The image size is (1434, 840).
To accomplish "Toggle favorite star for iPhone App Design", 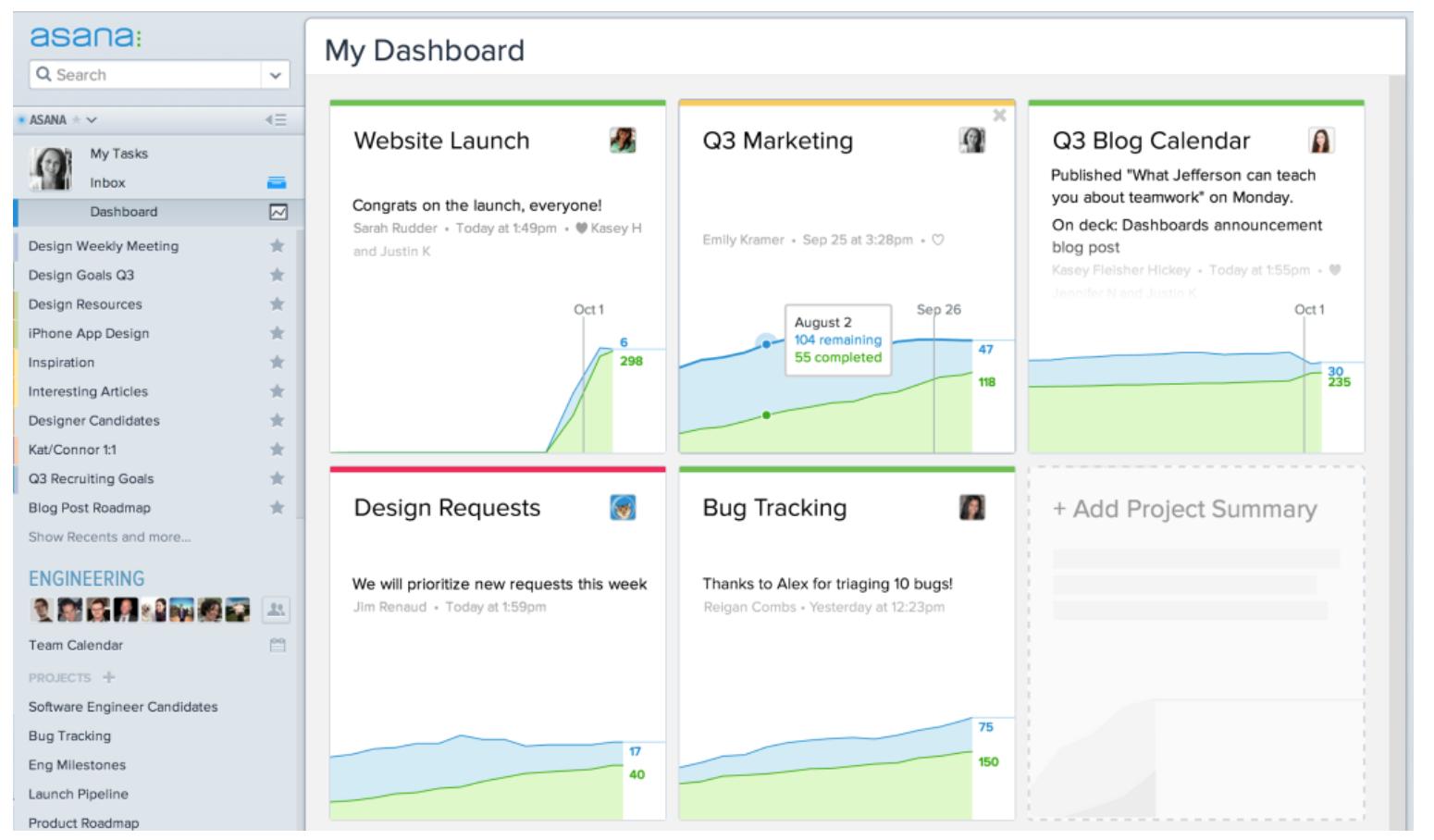I will (277, 333).
